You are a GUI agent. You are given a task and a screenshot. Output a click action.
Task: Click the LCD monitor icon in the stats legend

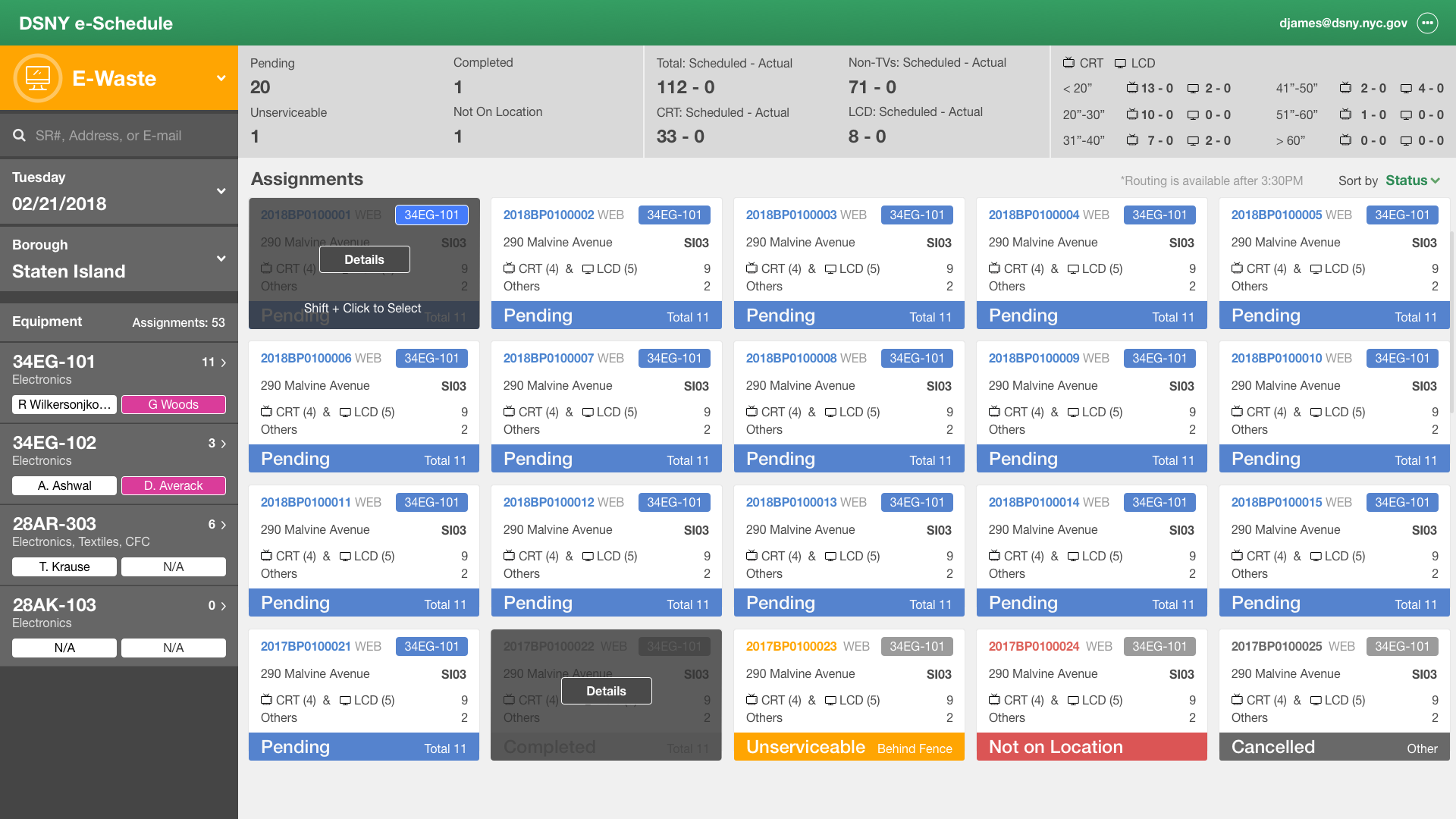tap(1119, 64)
